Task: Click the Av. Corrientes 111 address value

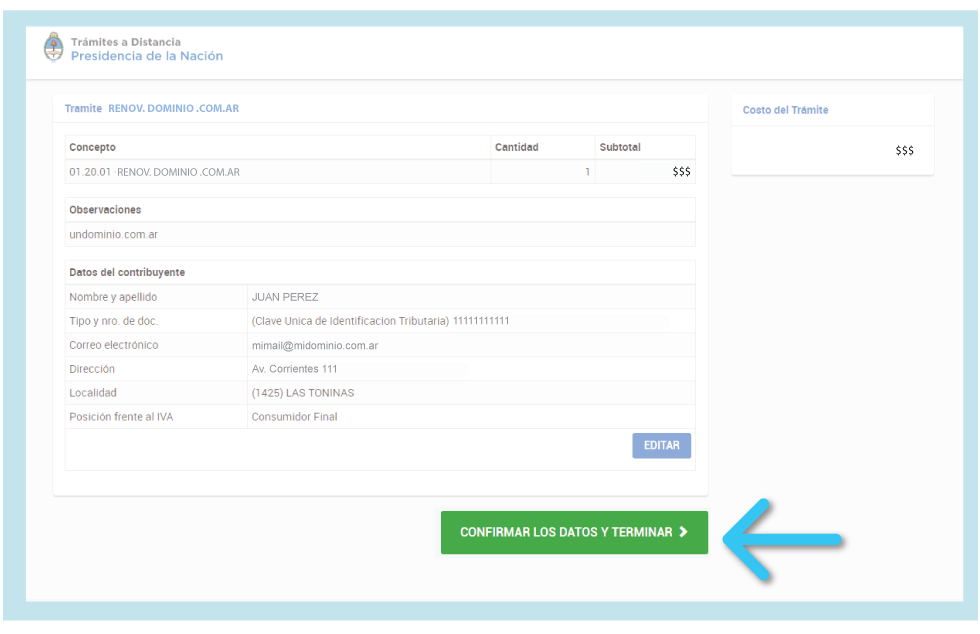Action: (x=295, y=369)
